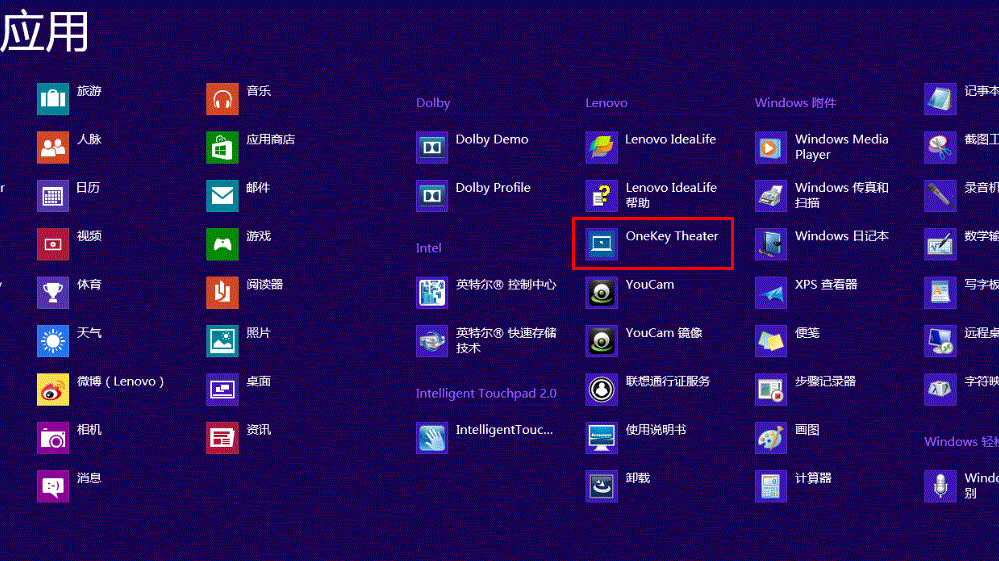Launch the 写字板 WordPad icon
The width and height of the screenshot is (999, 561).
click(x=940, y=292)
